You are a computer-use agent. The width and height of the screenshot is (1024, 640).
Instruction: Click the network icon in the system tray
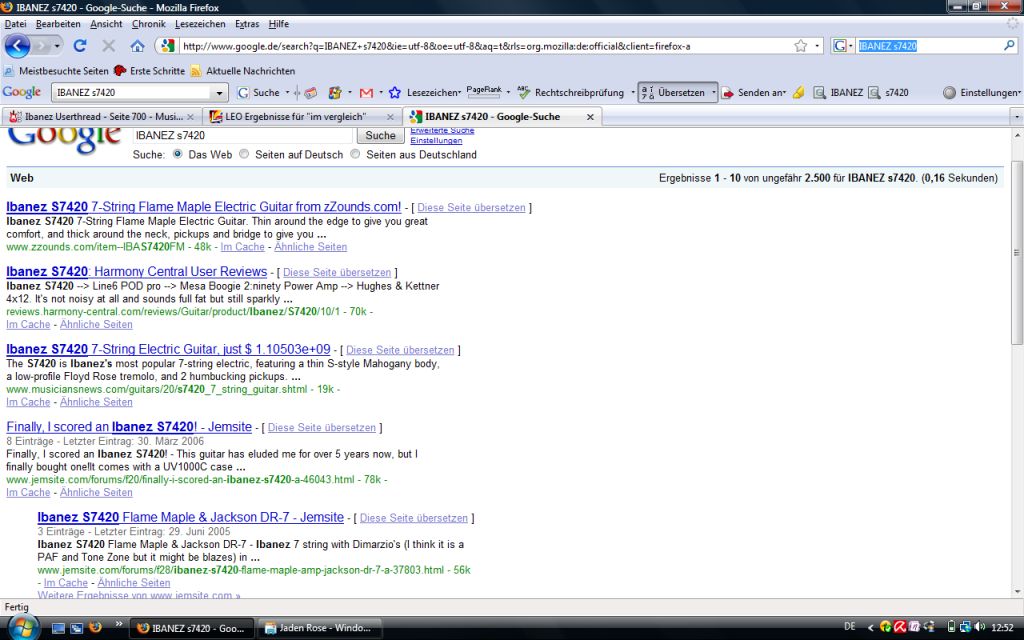(965, 628)
